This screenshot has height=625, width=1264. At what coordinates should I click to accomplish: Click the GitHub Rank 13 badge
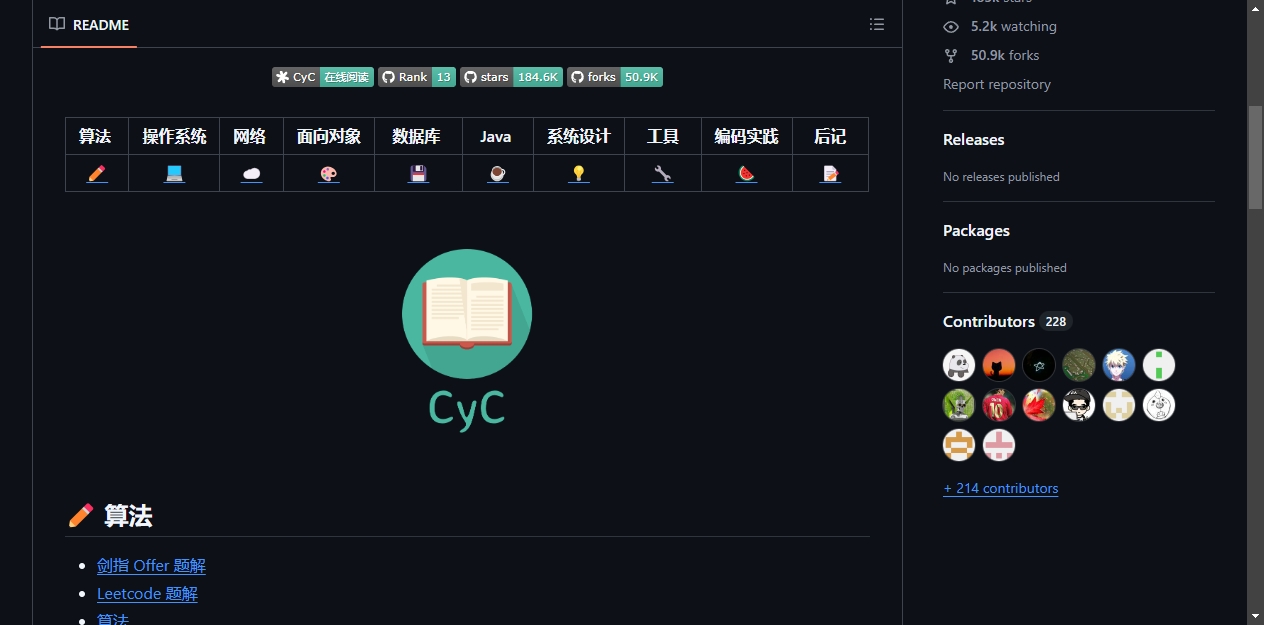pyautogui.click(x=417, y=77)
